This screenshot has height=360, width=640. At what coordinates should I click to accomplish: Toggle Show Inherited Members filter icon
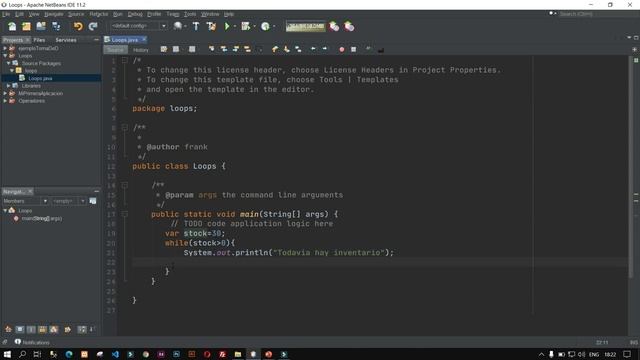[x=8, y=329]
